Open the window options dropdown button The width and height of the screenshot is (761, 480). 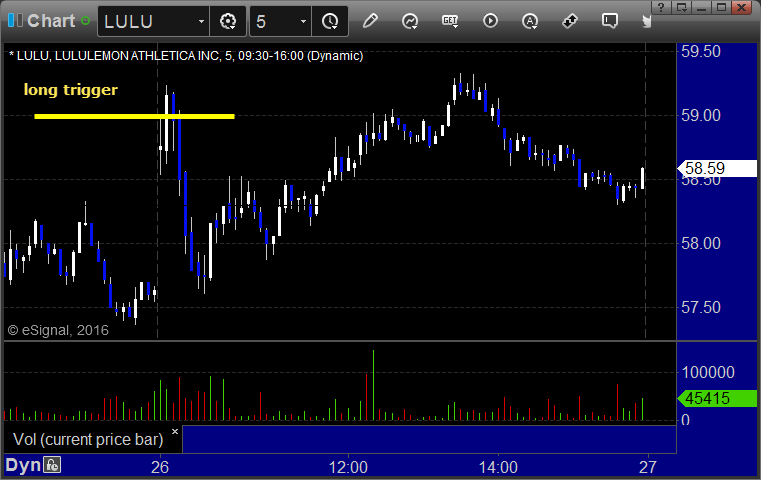click(x=681, y=7)
